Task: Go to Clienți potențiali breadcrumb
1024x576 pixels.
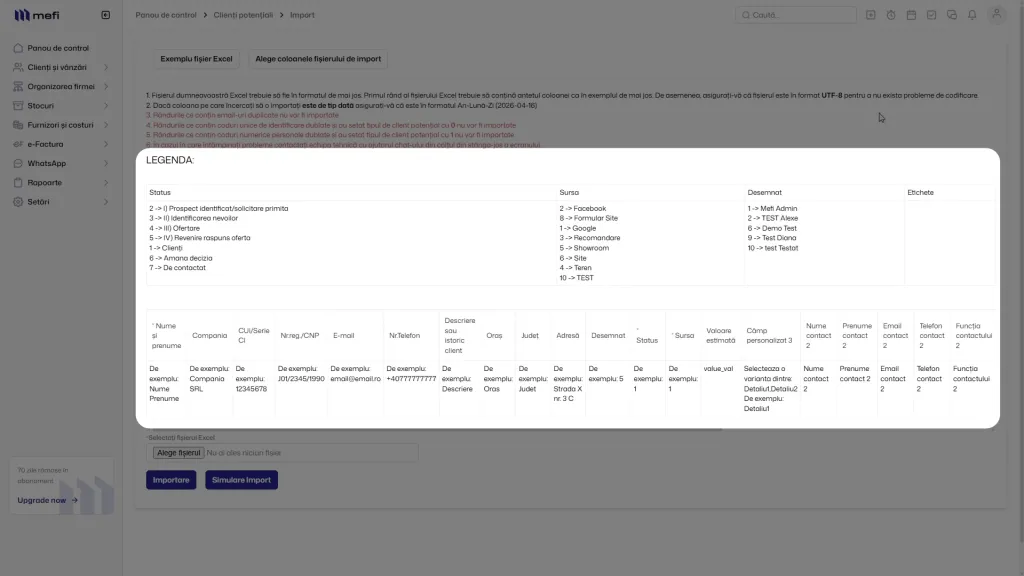Action: click(243, 15)
